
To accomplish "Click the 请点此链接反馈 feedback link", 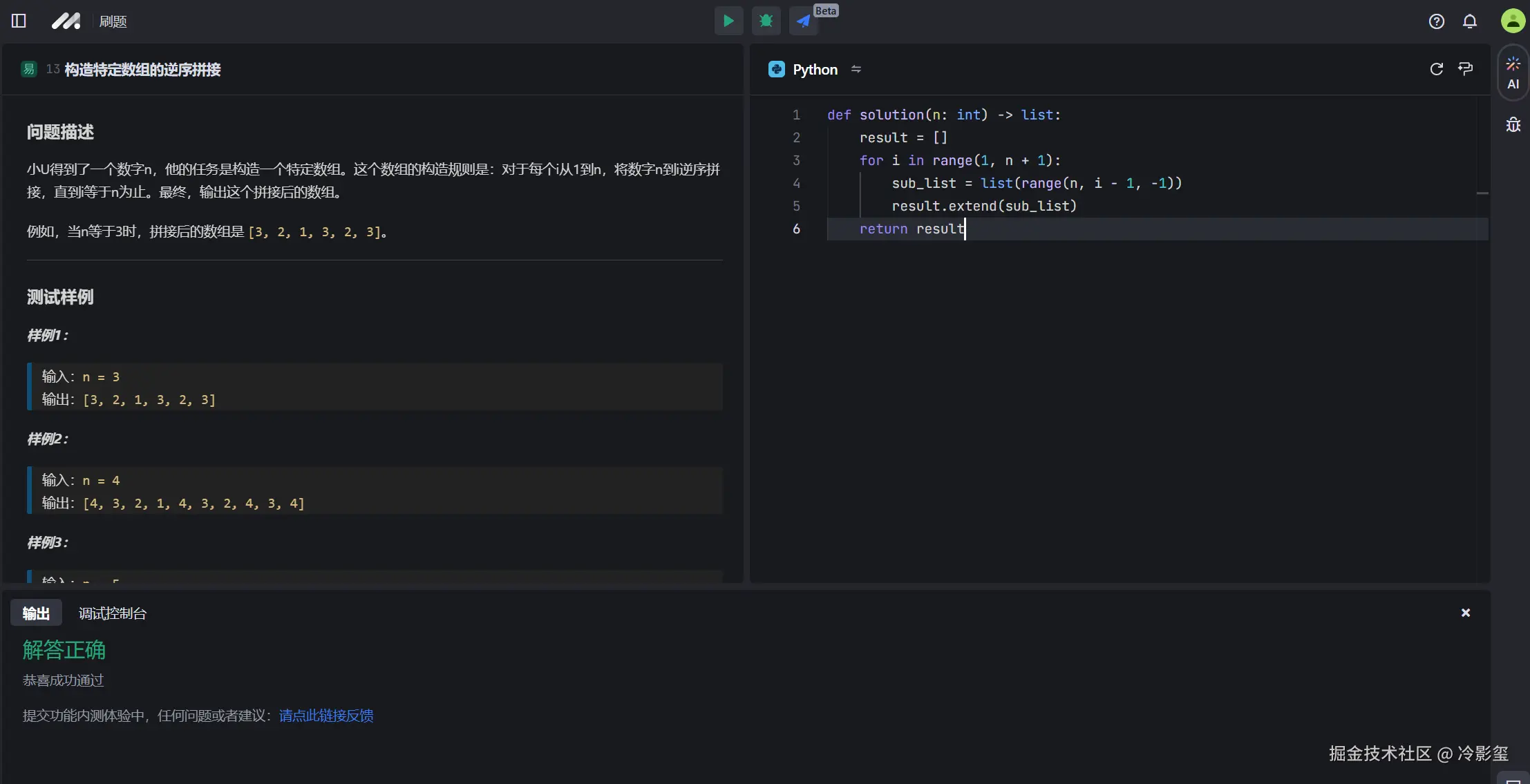I will tap(325, 716).
